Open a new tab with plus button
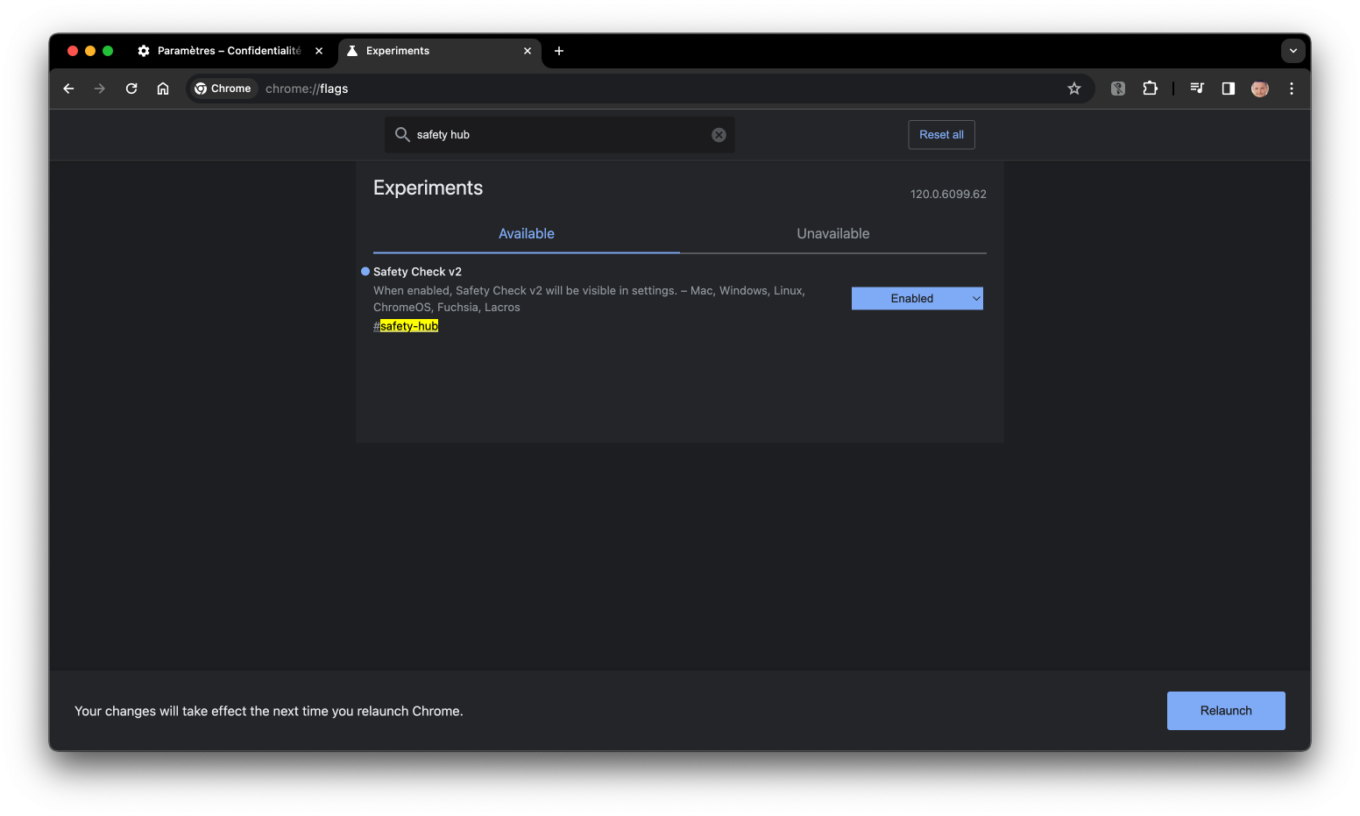The width and height of the screenshot is (1360, 816). (559, 51)
